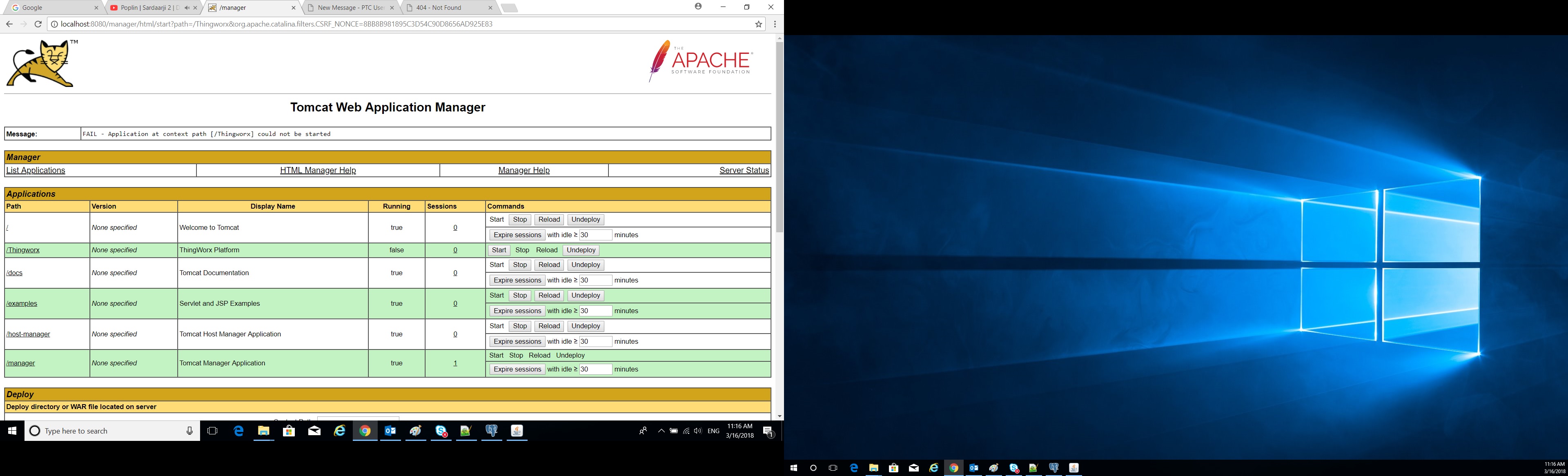
Task: Stop the Welcome to Tomcat application
Action: [x=520, y=220]
